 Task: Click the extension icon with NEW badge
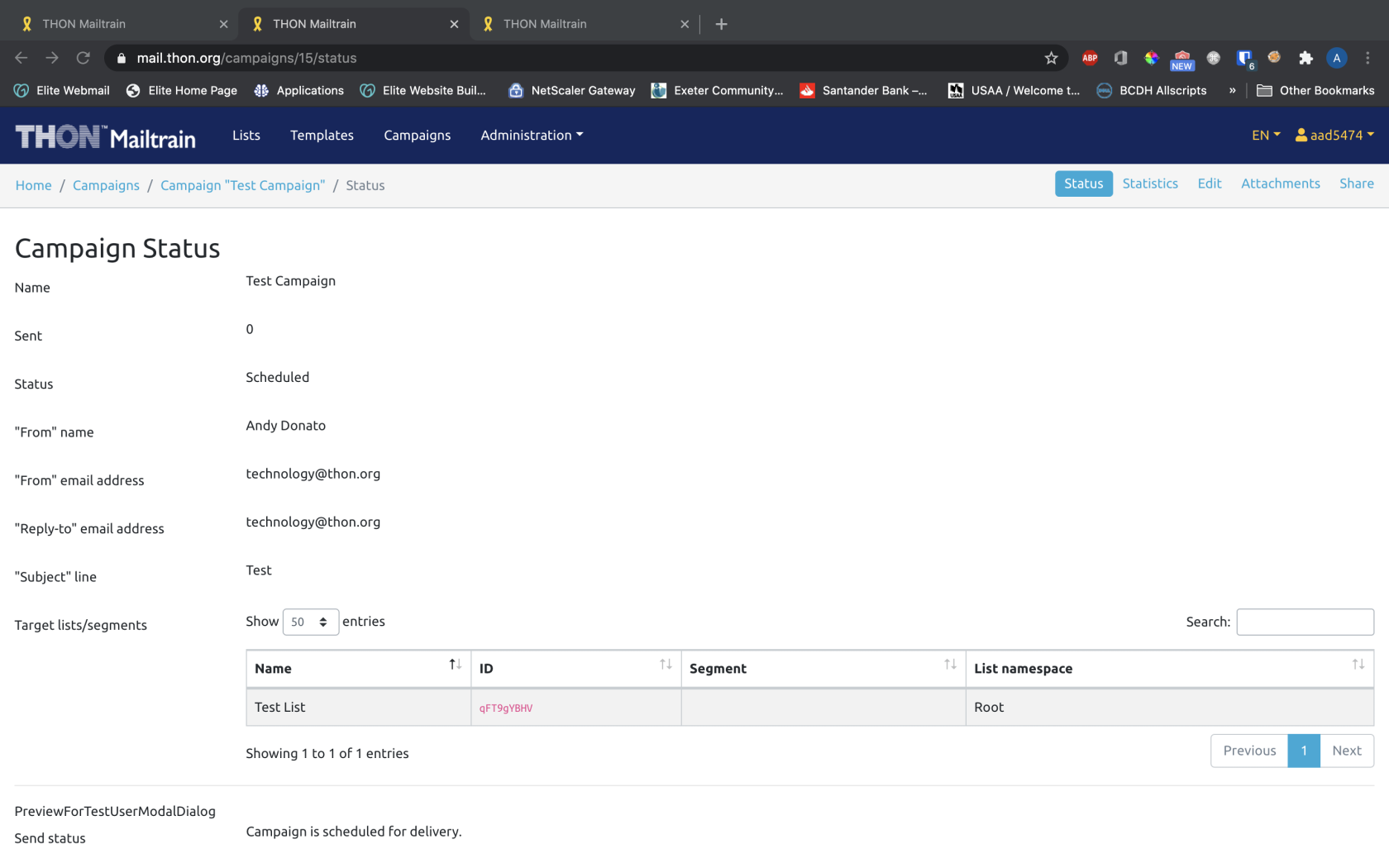point(1182,60)
